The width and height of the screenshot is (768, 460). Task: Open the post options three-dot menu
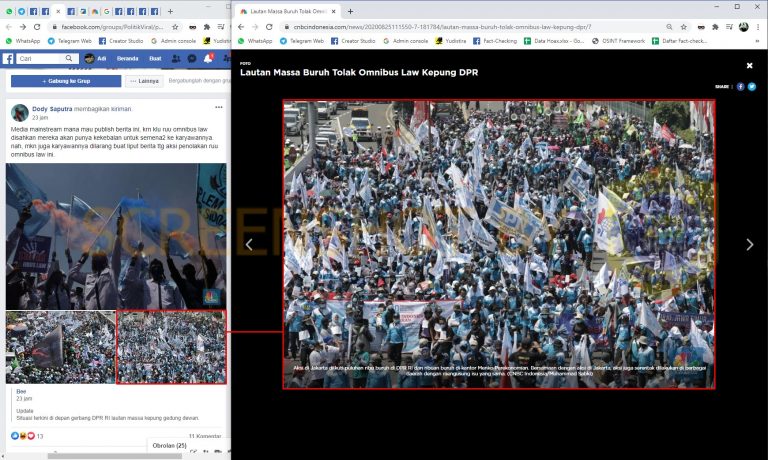point(218,107)
